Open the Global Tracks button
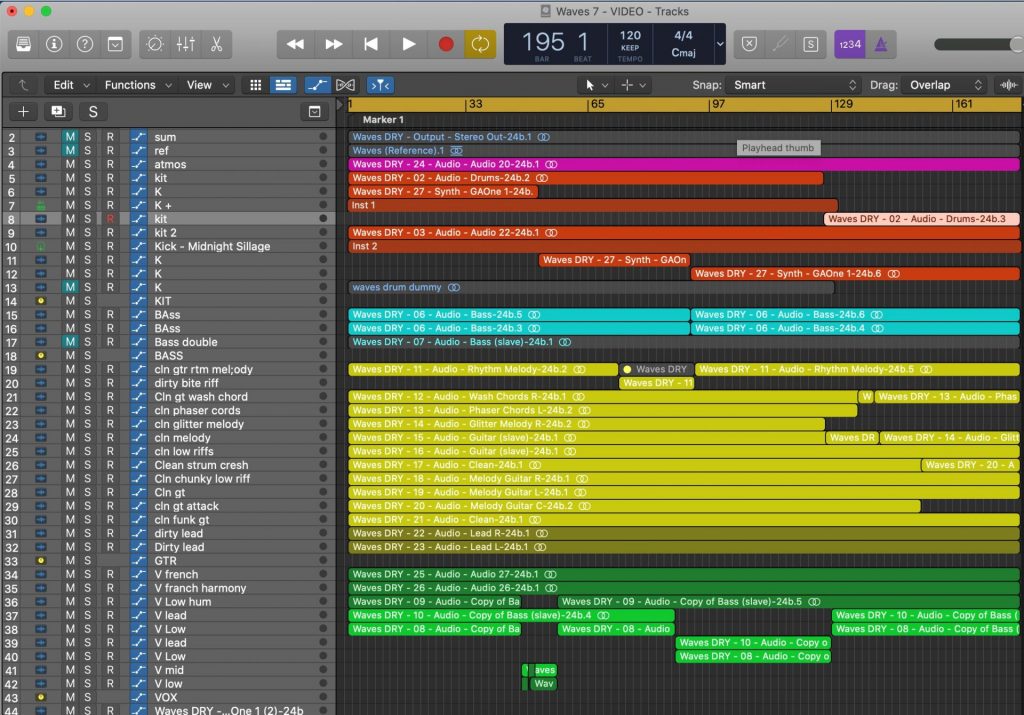The width and height of the screenshot is (1024, 715). (314, 112)
